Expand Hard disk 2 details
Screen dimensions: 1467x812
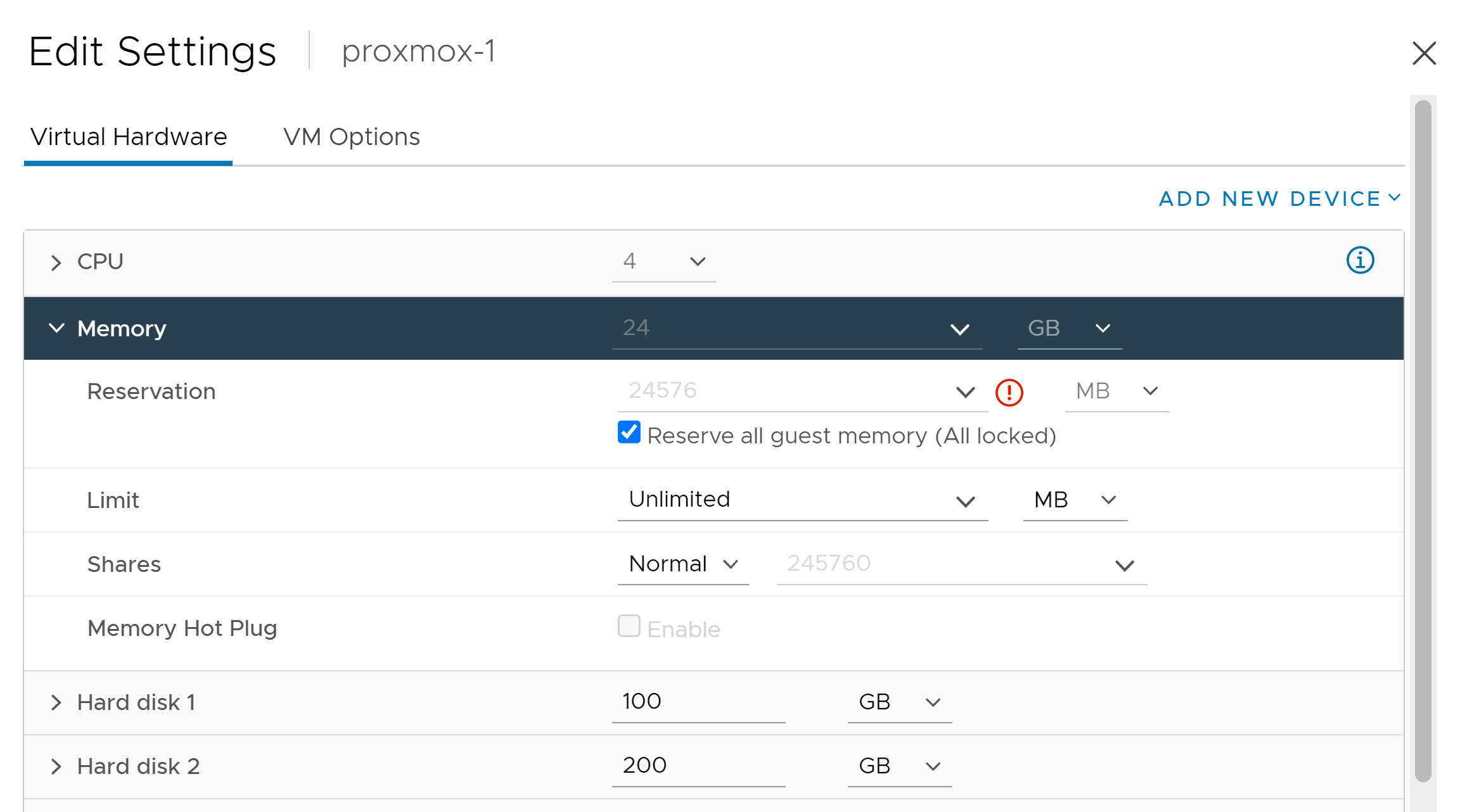click(x=56, y=766)
